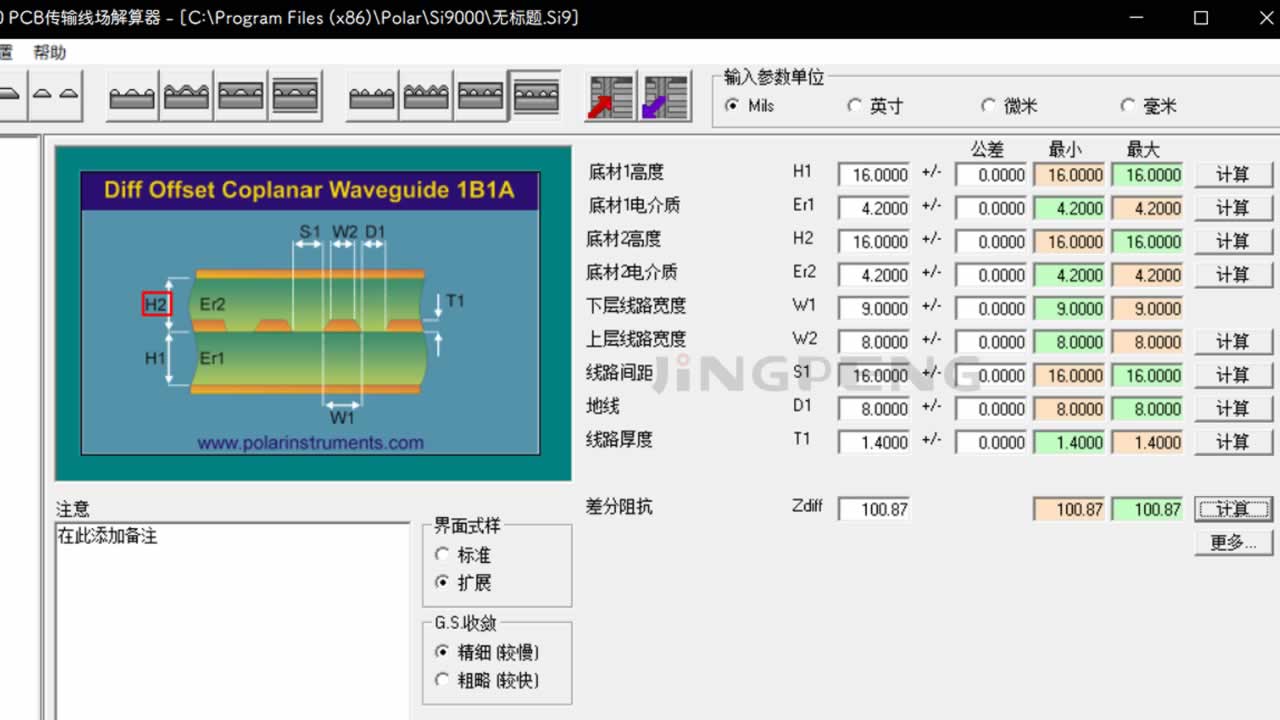Choose differential offset coplanar 1B1A icon
This screenshot has height=720, width=1280.
click(x=535, y=97)
